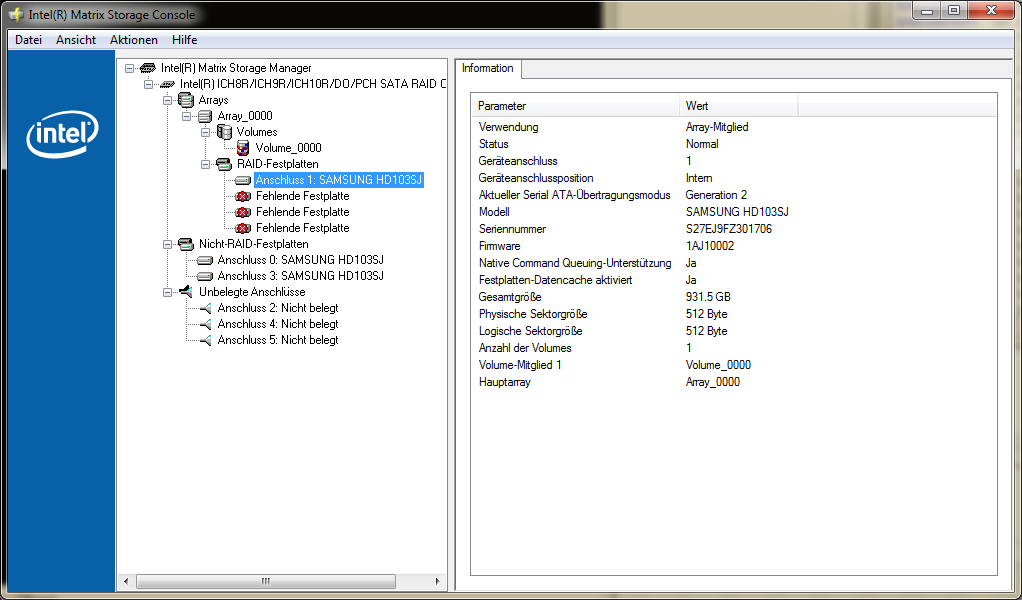Click the Intel Matrix Storage Manager root icon
The height and width of the screenshot is (600, 1022).
tap(148, 68)
